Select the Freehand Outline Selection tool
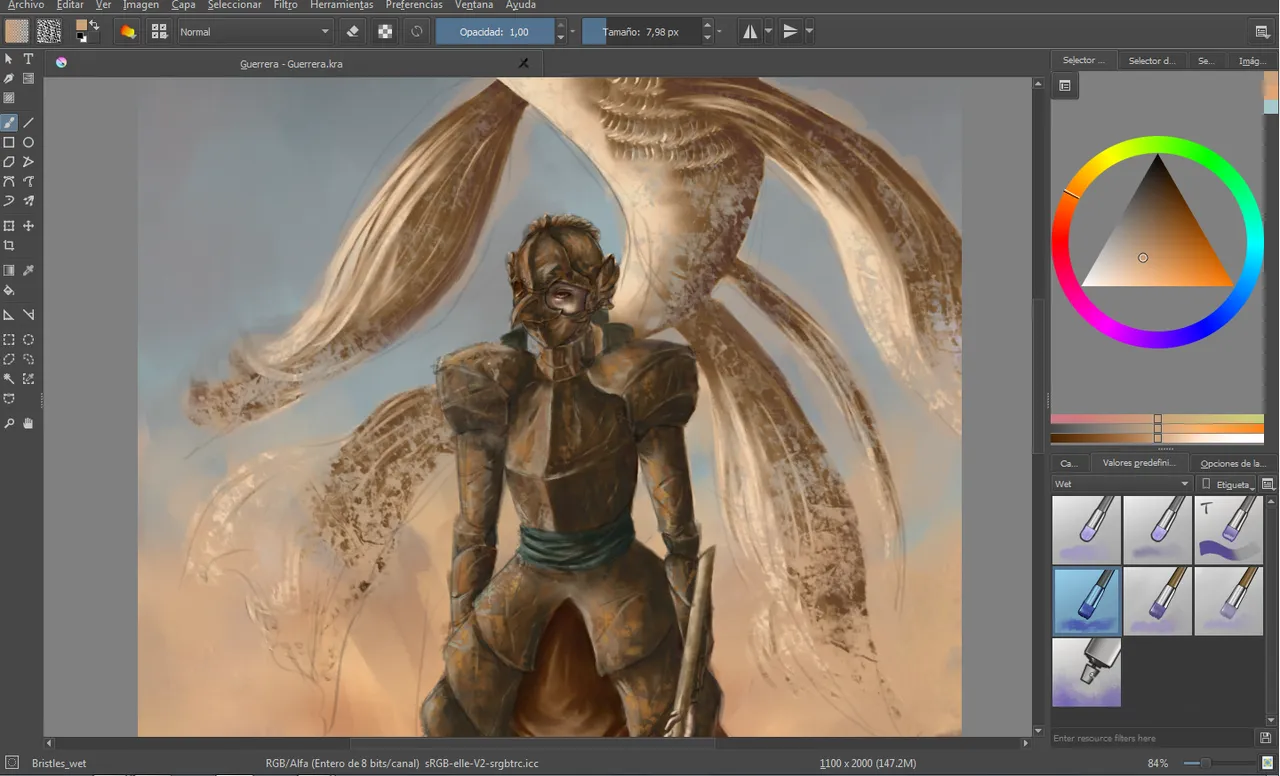Screen dimensions: 1280x776 tap(29, 359)
